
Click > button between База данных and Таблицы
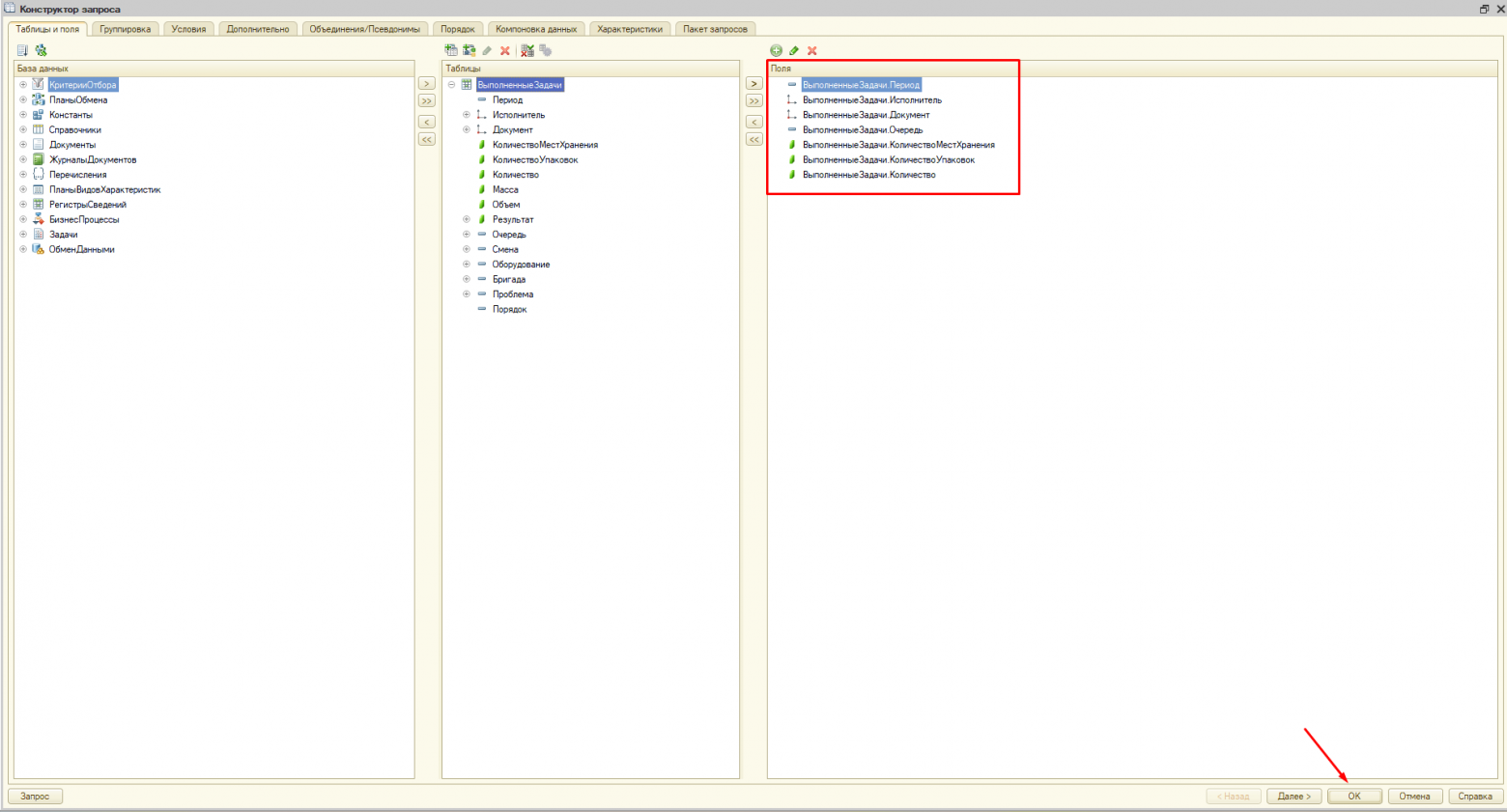[426, 84]
